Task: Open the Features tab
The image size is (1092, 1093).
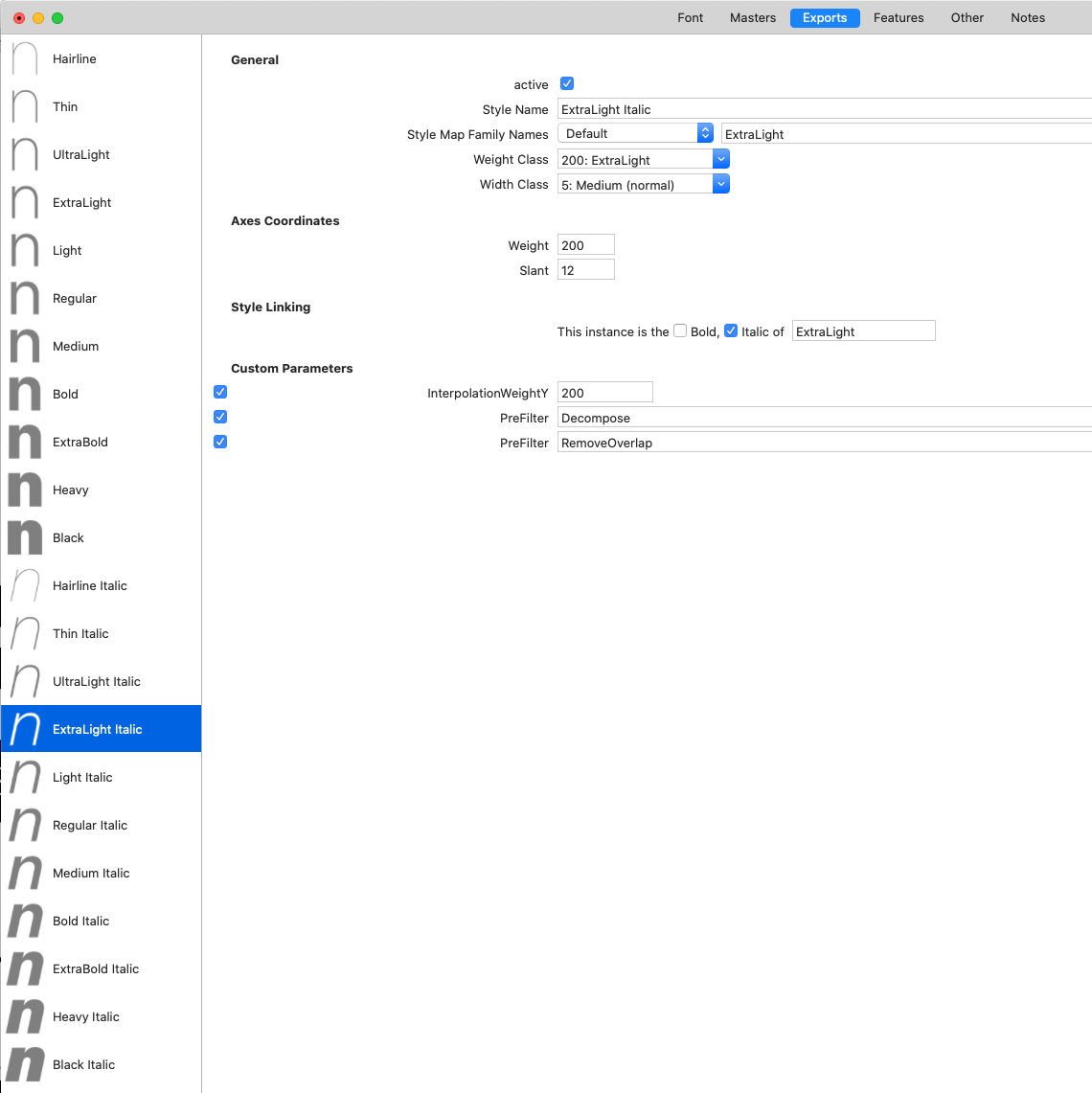Action: [x=898, y=17]
